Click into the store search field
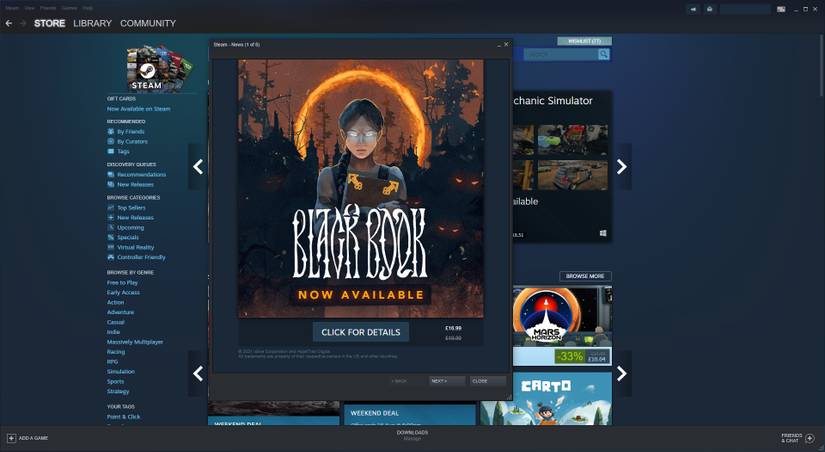825x452 pixels. point(561,54)
